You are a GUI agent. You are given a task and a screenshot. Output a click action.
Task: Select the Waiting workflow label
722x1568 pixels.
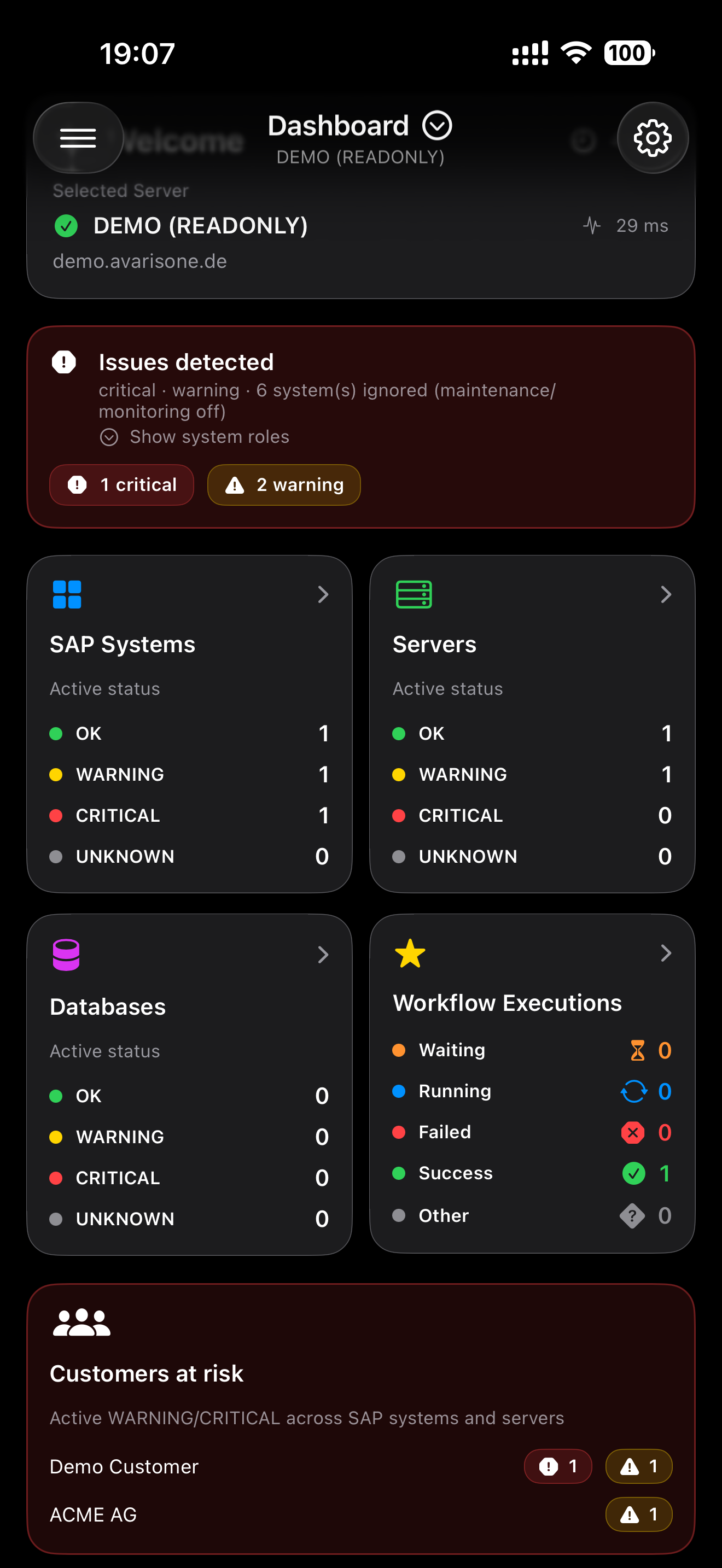tap(452, 1051)
